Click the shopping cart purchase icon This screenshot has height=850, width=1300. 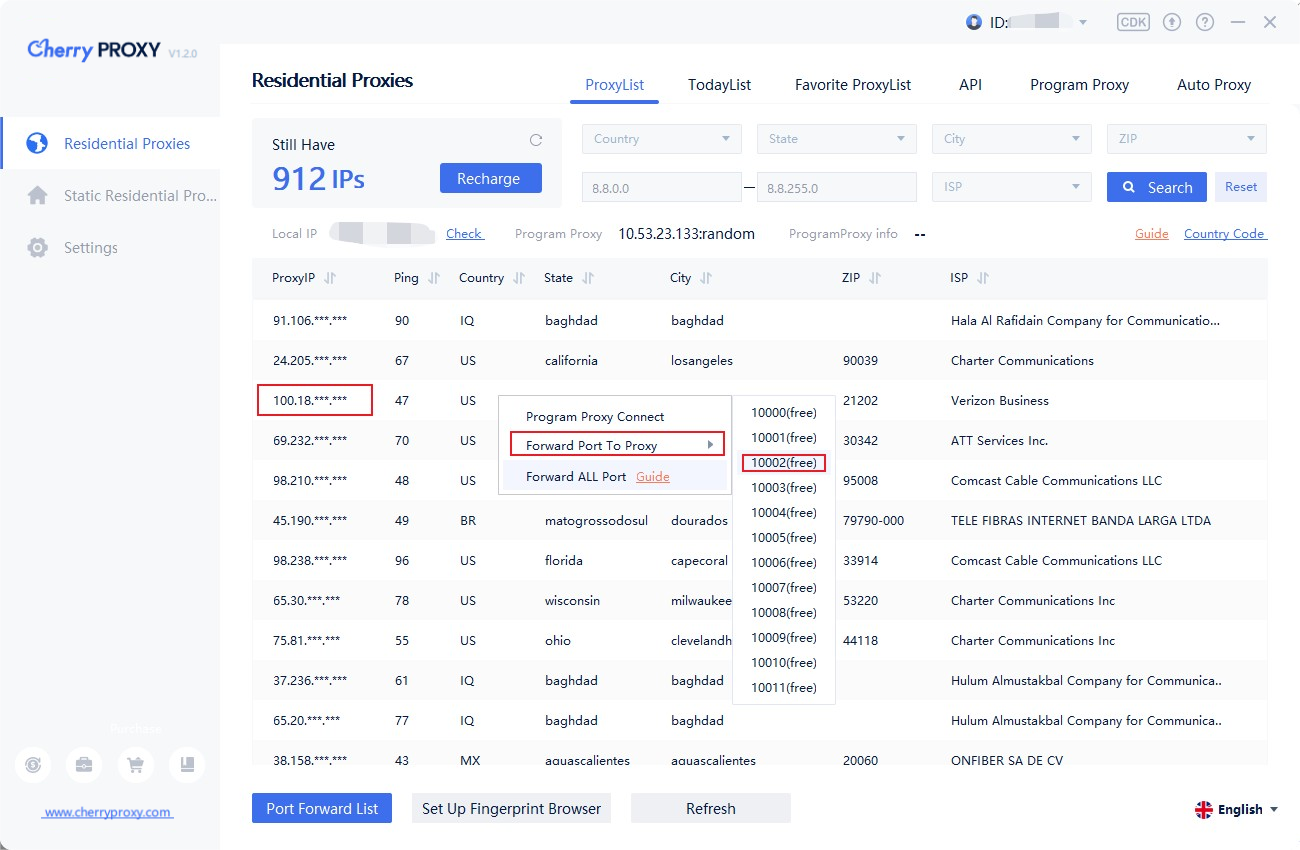tap(135, 765)
